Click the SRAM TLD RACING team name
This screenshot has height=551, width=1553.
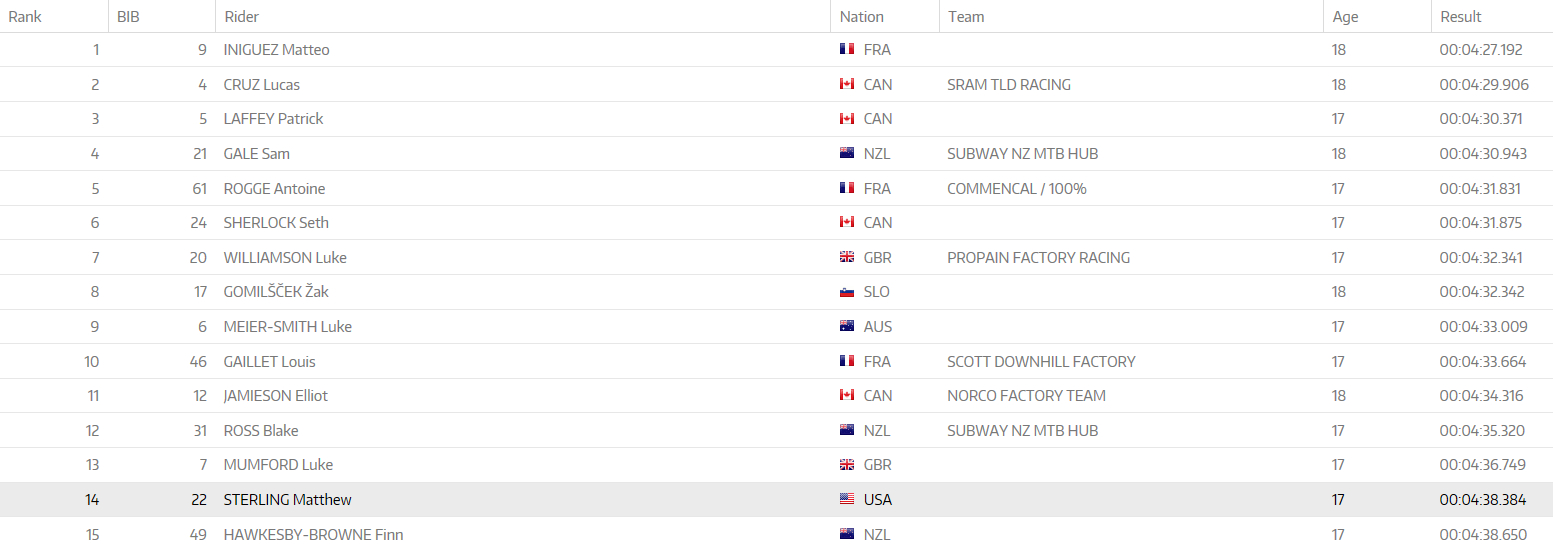(x=1008, y=84)
